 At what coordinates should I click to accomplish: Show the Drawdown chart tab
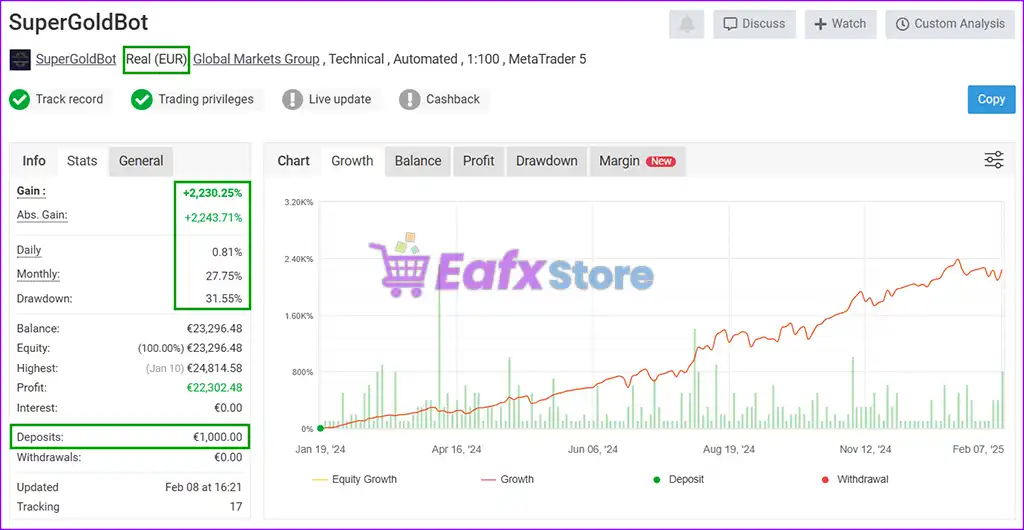pos(546,161)
